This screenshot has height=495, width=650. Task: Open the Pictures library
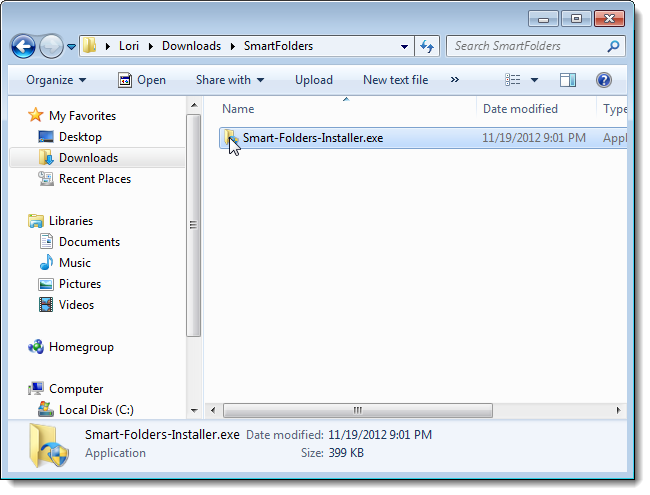[80, 284]
